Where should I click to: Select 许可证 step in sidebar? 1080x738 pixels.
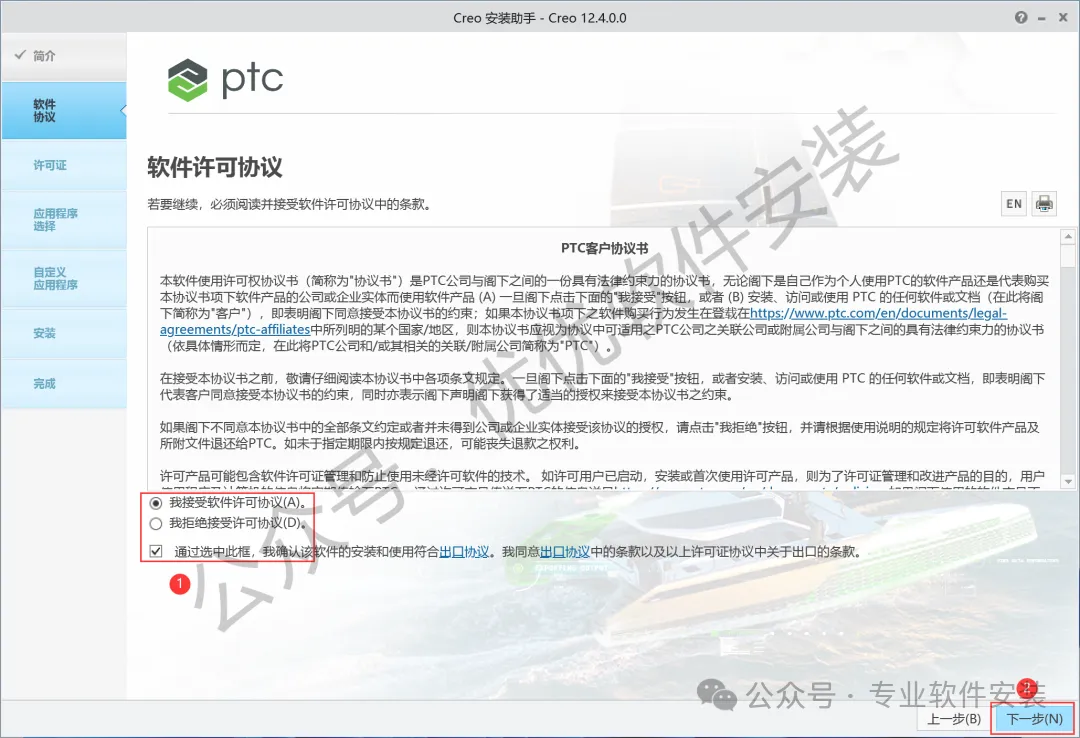tap(63, 165)
